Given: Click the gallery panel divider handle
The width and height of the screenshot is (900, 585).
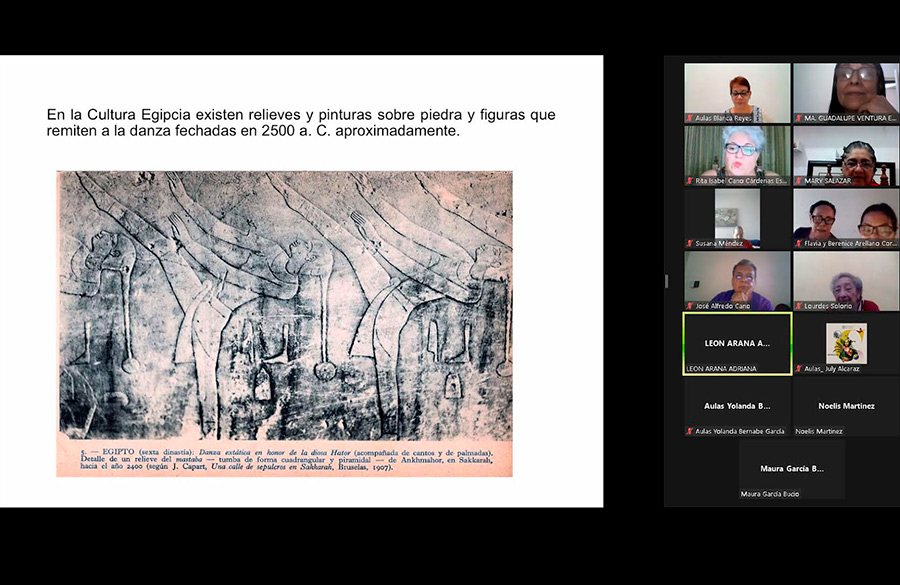Looking at the screenshot, I should coord(666,281).
